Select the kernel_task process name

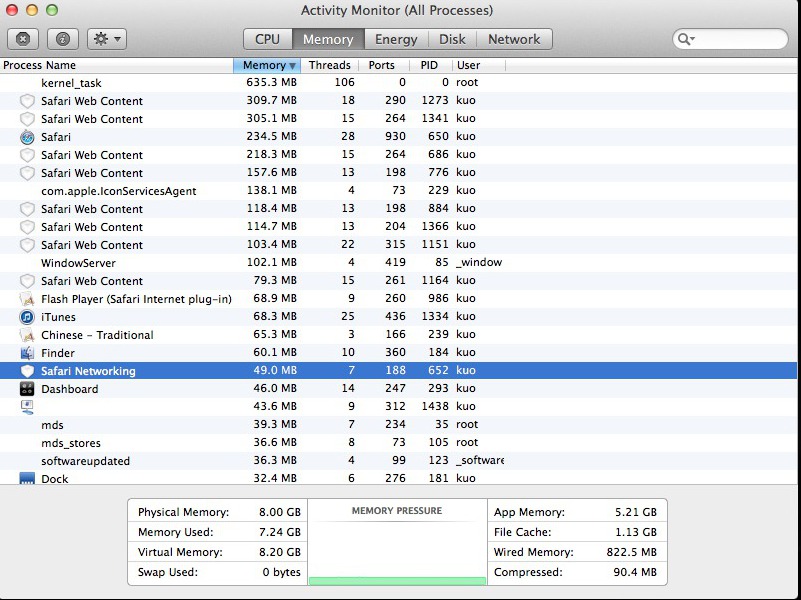(71, 83)
